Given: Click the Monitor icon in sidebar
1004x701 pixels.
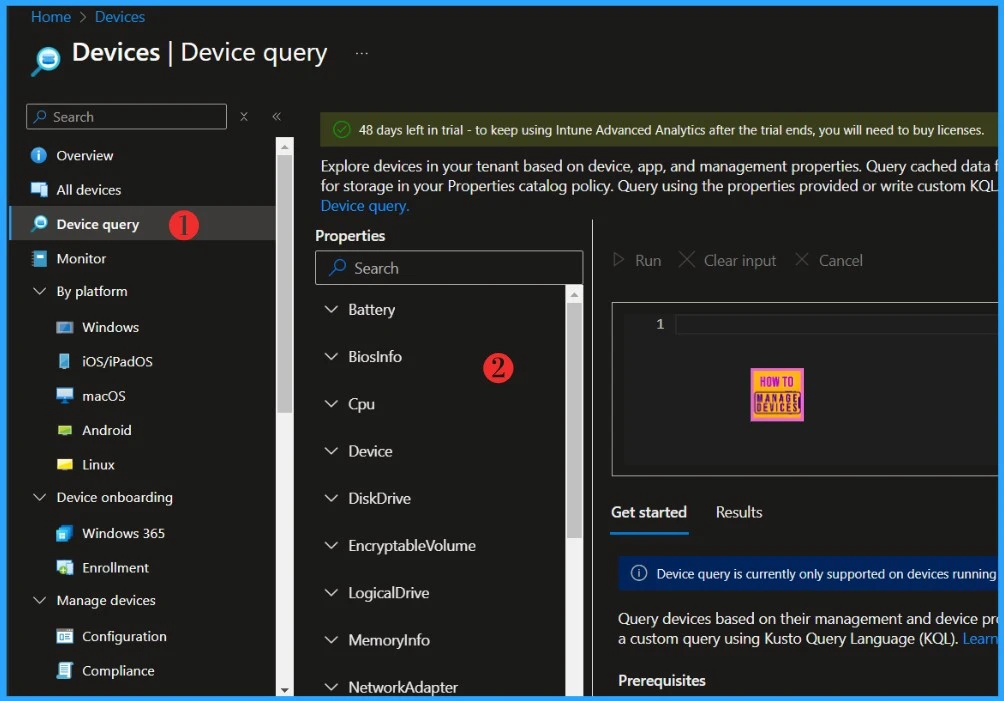Looking at the screenshot, I should click(x=39, y=259).
